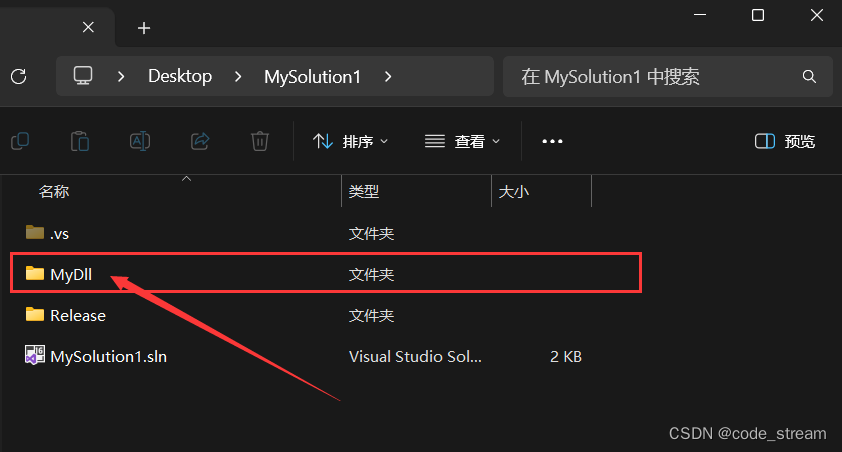Click the This PC monitor icon in address bar
The width and height of the screenshot is (842, 452).
(83, 76)
